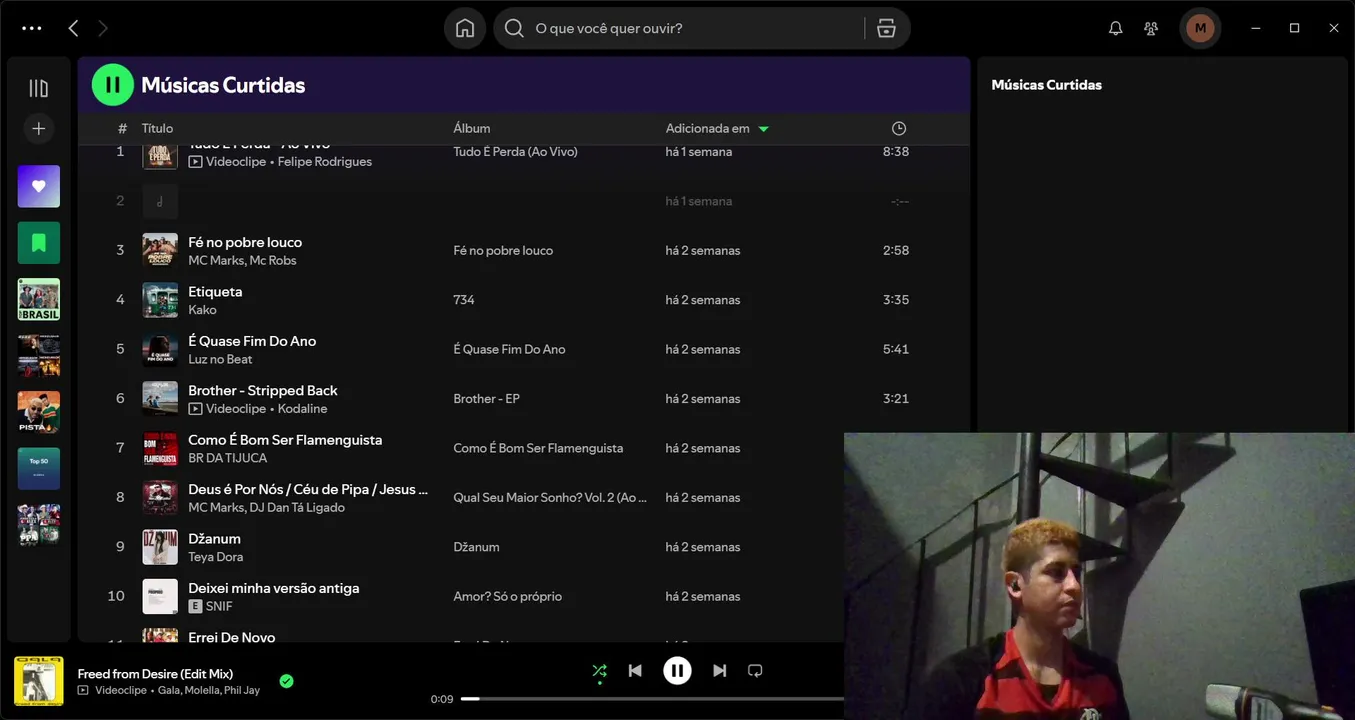Select the song Etiqueta
The width and height of the screenshot is (1355, 720).
(x=215, y=291)
